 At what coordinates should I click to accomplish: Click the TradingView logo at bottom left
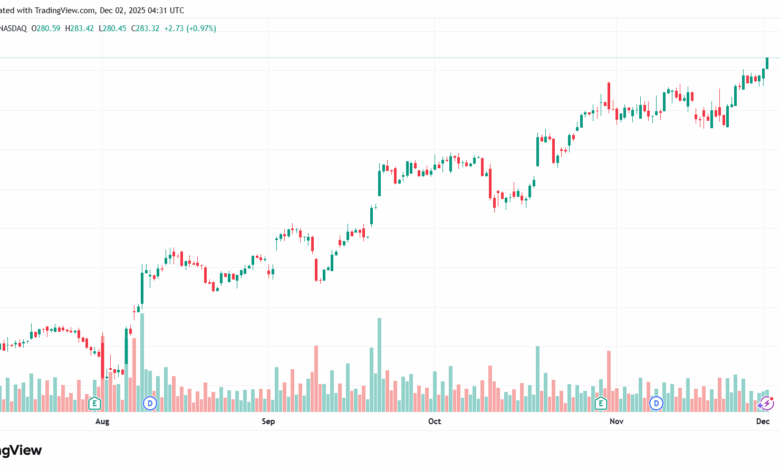tap(20, 450)
